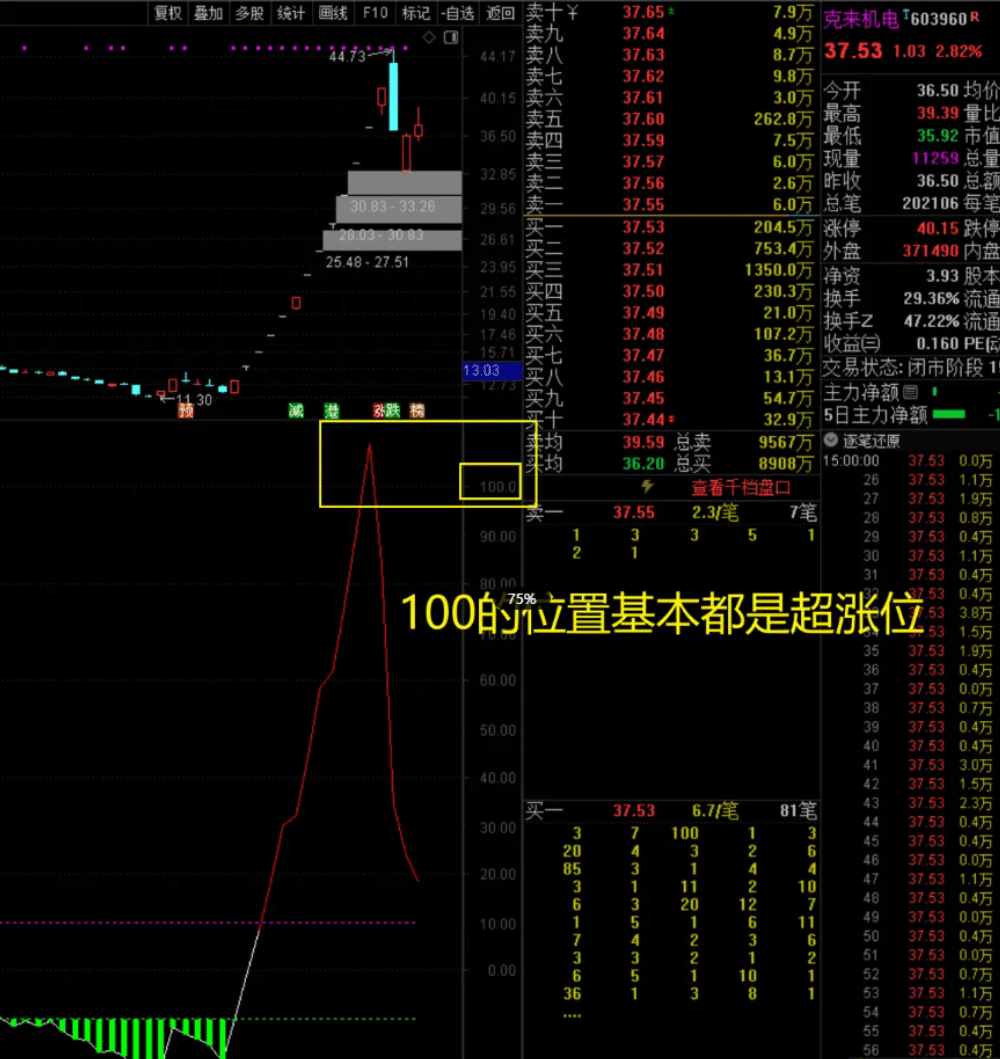Expand the 逐笔还原 dropdown arrow
The image size is (1000, 1059).
[x=831, y=440]
